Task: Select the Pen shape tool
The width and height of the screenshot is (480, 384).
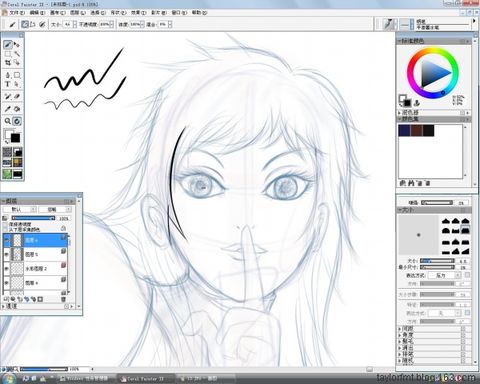Action: point(8,75)
